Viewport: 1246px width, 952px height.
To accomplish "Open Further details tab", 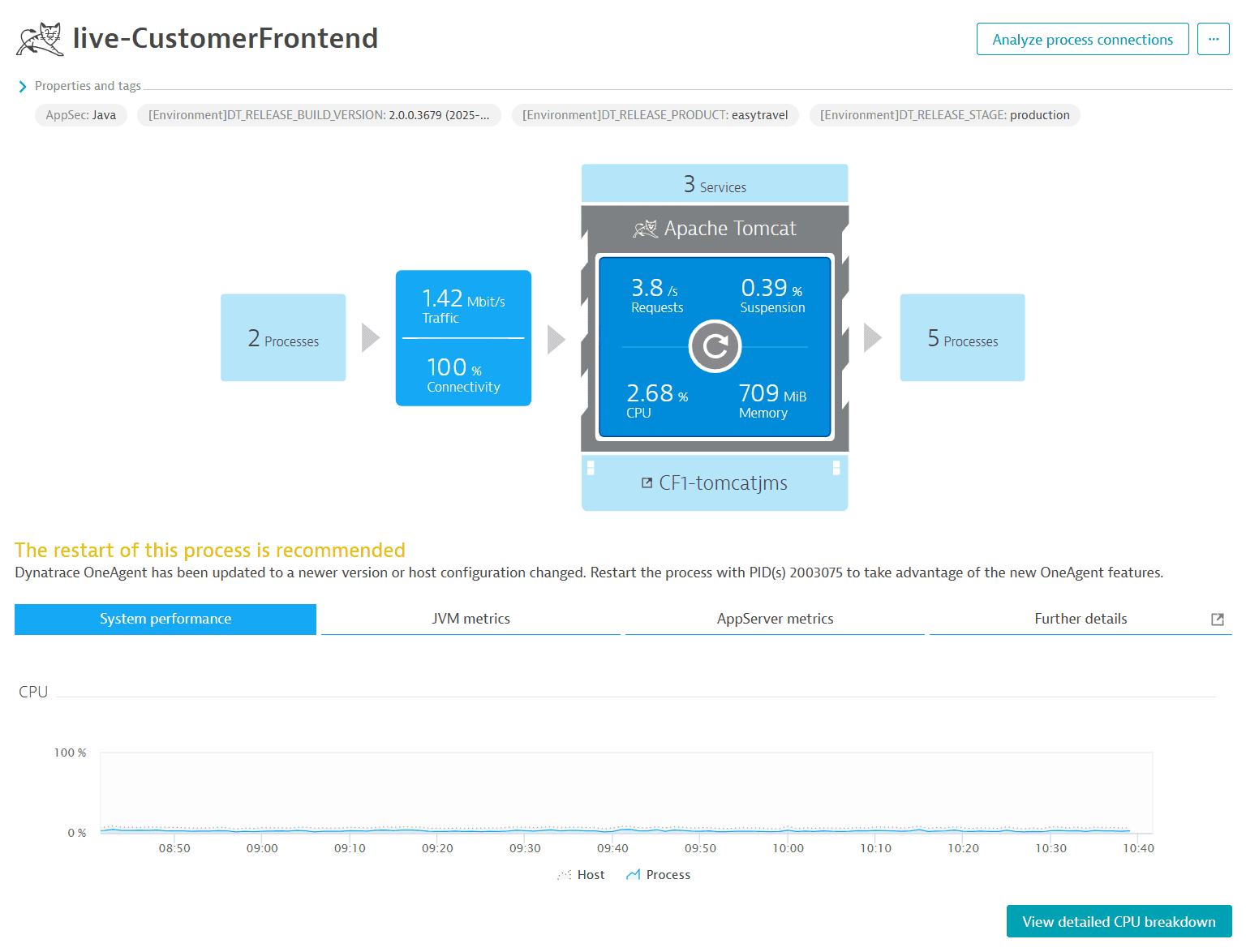I will tap(1081, 619).
